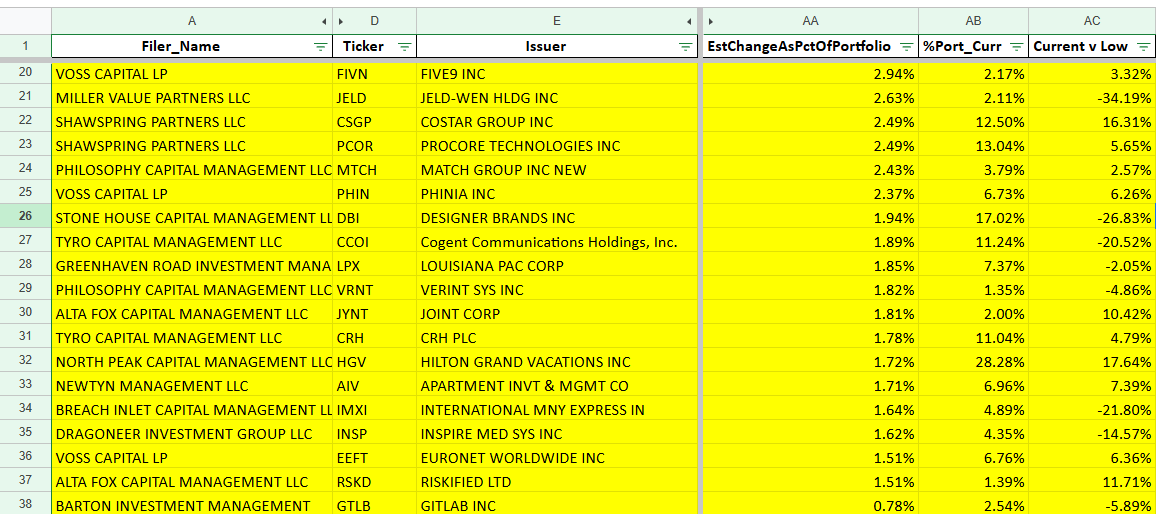Select HILTON GRAND VACATIONS INC cell

pos(557,362)
